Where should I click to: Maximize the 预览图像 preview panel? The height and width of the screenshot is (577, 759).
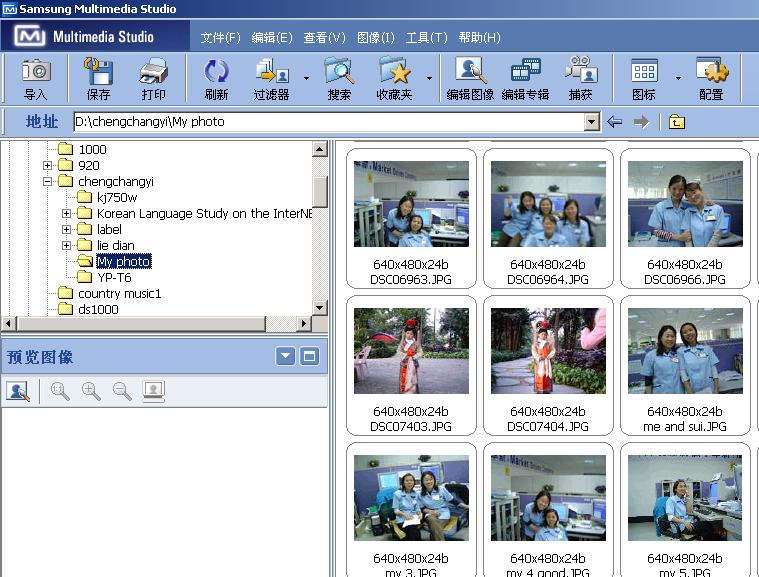pyautogui.click(x=309, y=357)
